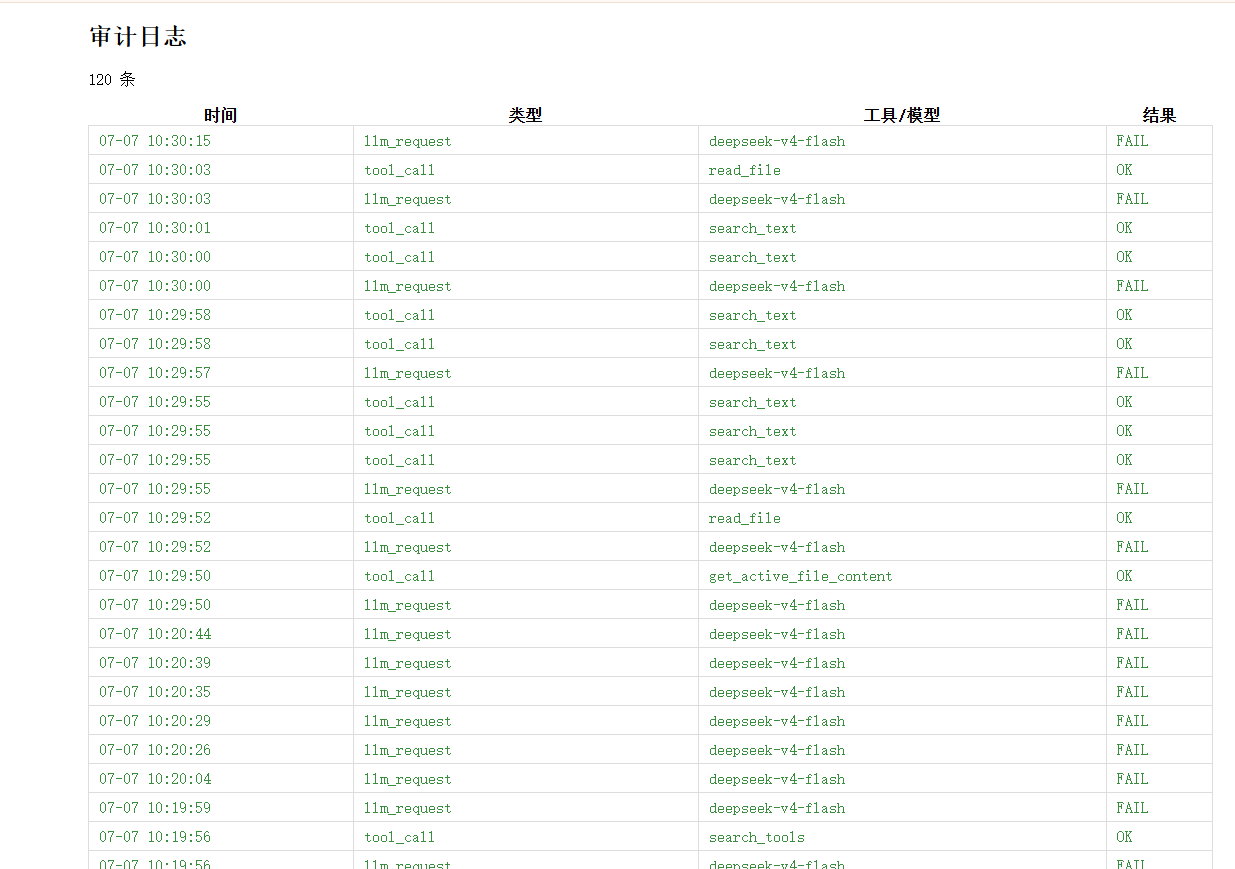Click deepseek-v4-flash in the 10:20:44 row
This screenshot has width=1235, height=869.
click(x=777, y=634)
